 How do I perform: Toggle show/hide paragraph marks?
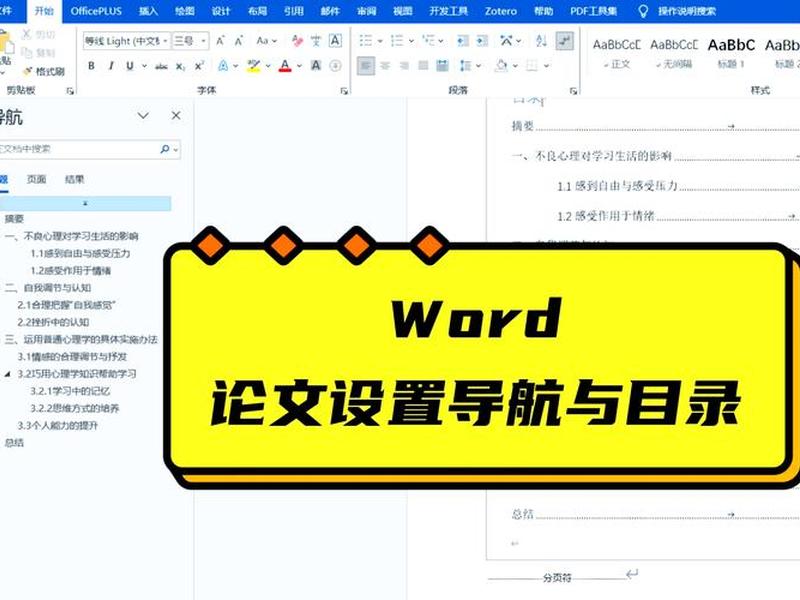click(564, 40)
